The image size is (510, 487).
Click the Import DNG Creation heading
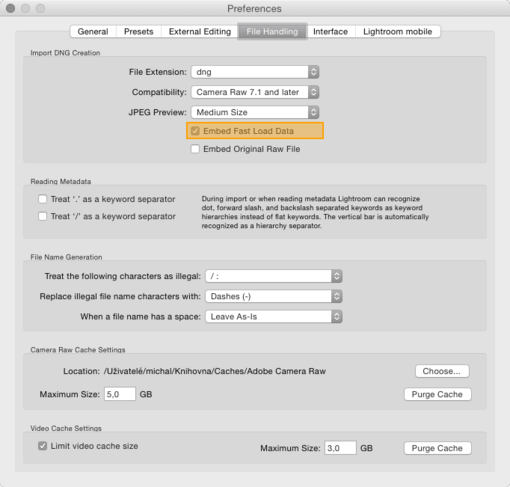[x=65, y=53]
